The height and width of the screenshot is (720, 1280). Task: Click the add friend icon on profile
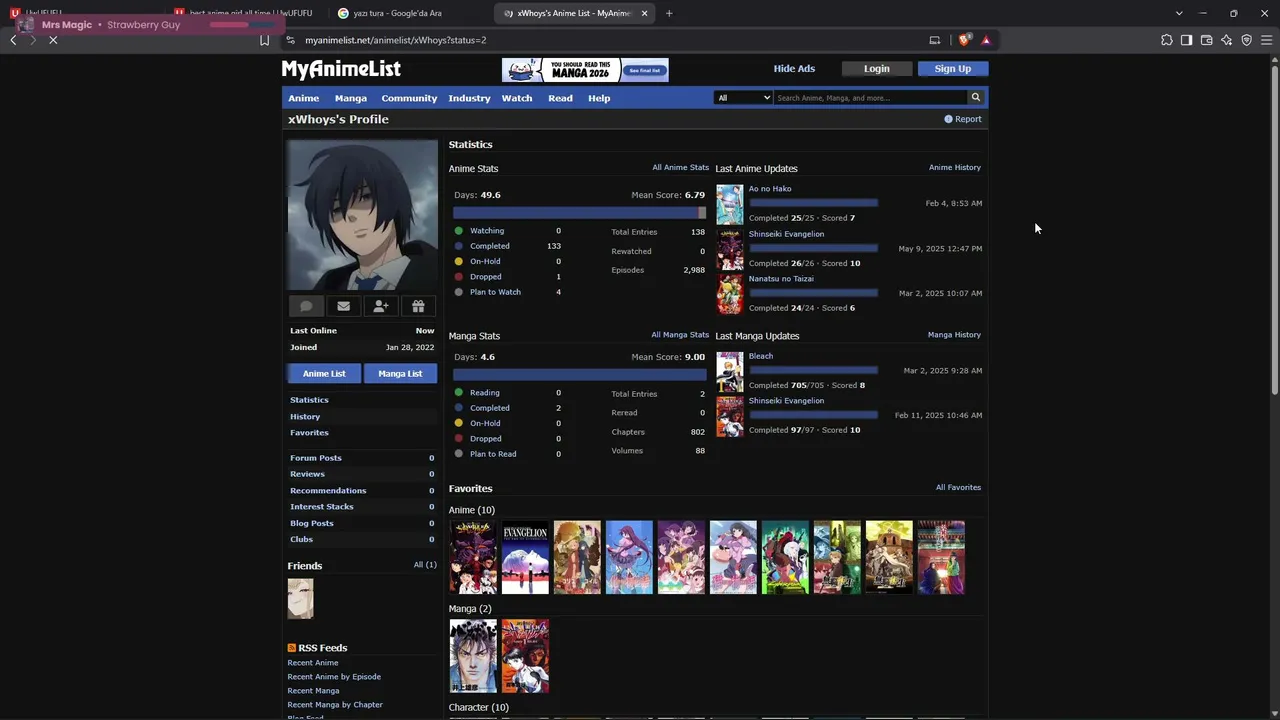381,306
